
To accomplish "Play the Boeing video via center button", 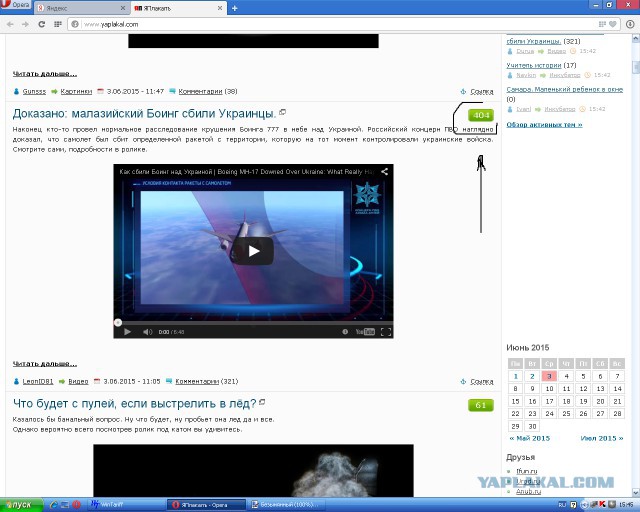I will click(x=253, y=251).
